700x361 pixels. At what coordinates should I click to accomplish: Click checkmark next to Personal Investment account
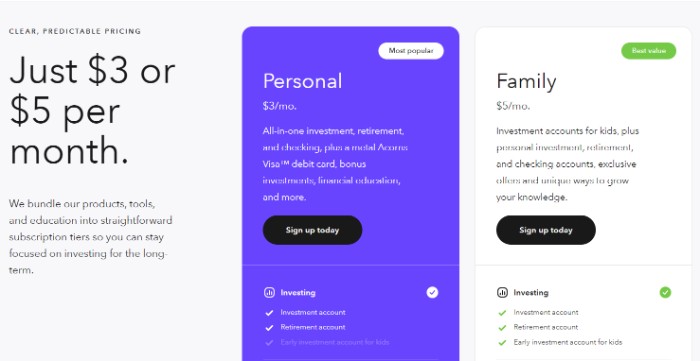[x=269, y=313]
